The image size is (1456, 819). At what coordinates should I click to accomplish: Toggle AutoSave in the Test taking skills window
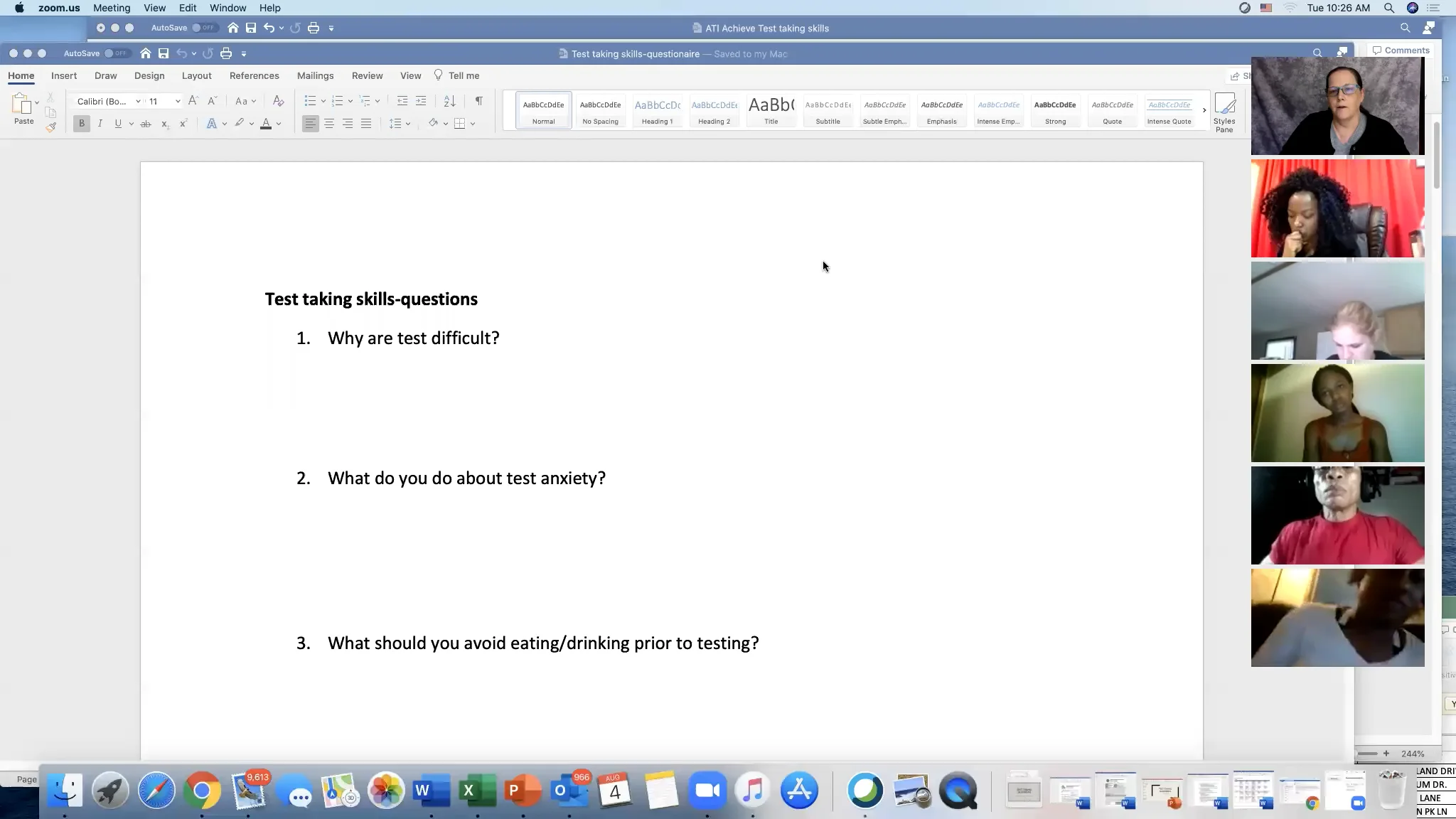tap(117, 53)
